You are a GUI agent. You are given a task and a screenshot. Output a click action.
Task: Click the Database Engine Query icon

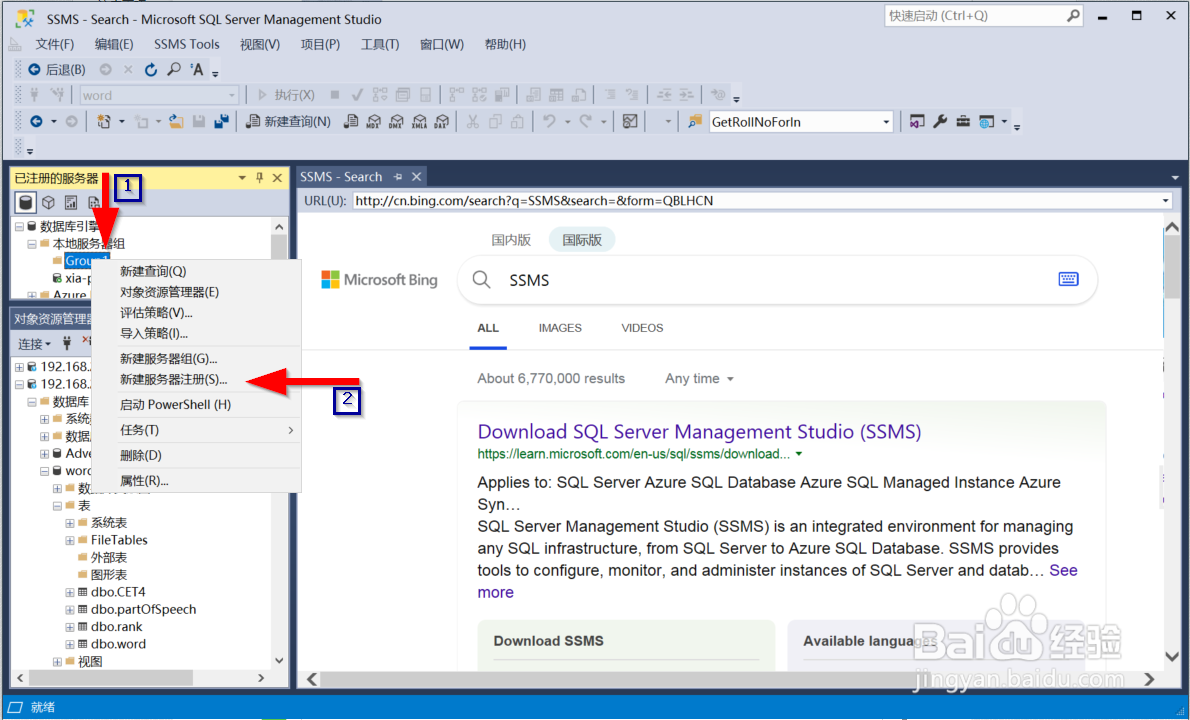point(351,121)
